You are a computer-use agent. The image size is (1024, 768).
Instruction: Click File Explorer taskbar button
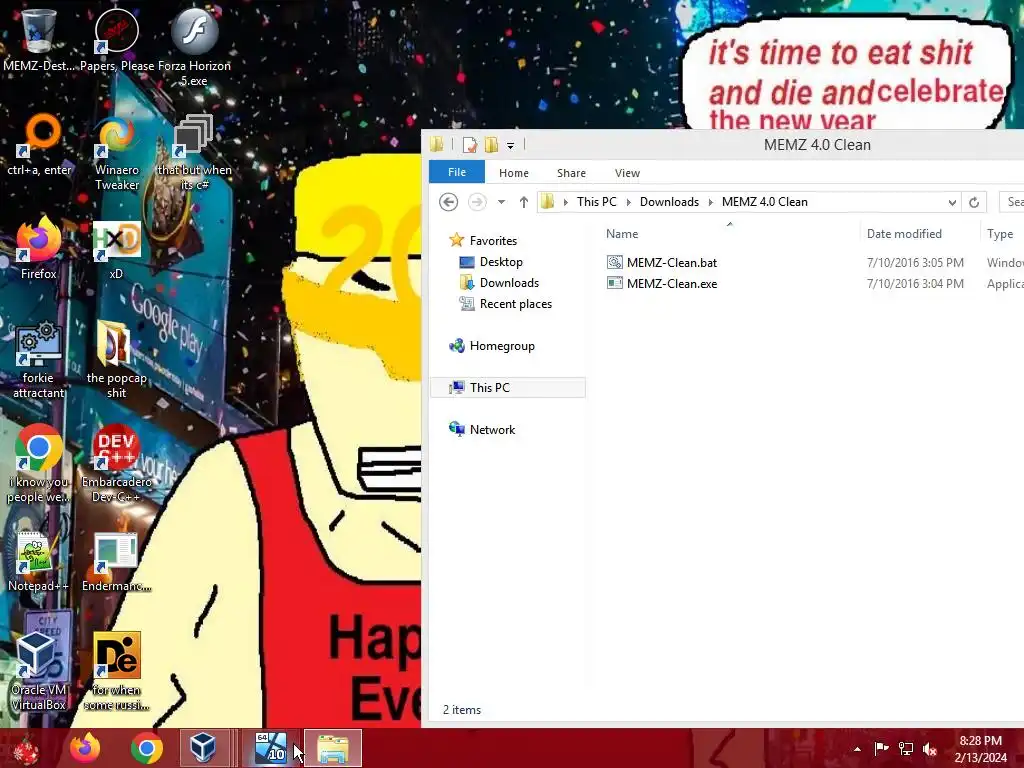tap(333, 748)
